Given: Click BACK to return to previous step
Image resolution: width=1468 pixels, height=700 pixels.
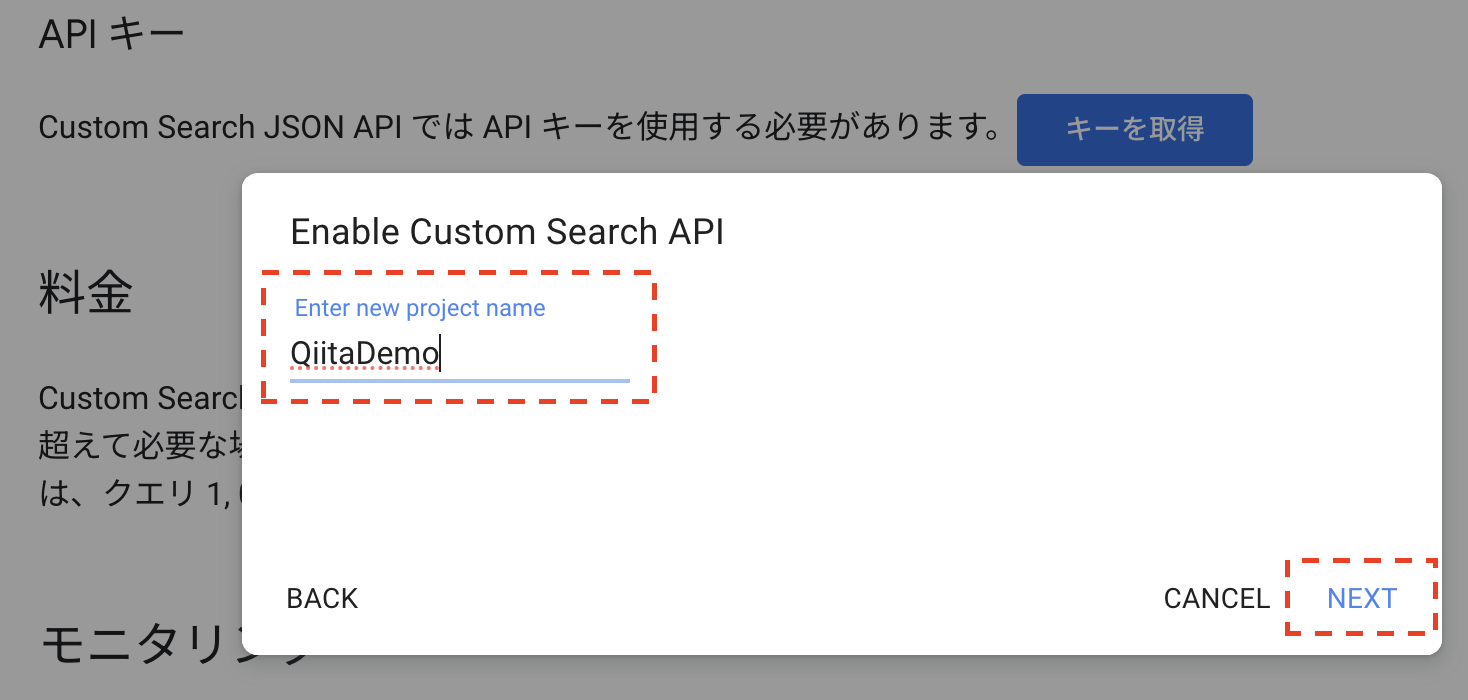Looking at the screenshot, I should coord(322,598).
